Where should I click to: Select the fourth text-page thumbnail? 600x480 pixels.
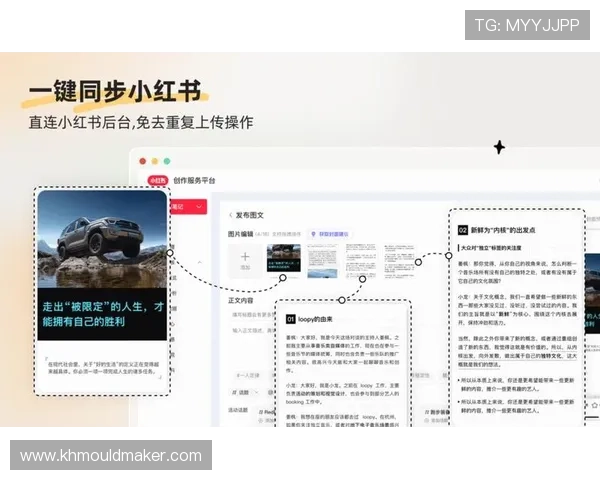[399, 261]
